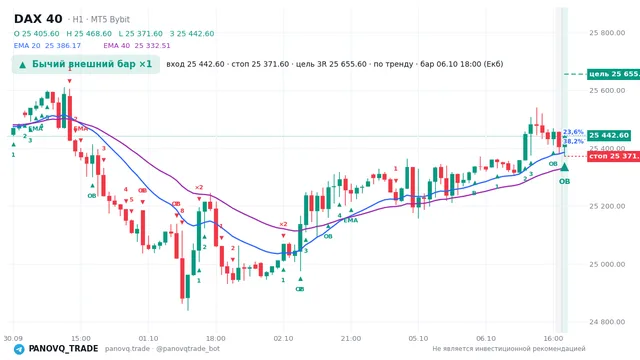This screenshot has height=360, width=640.
Task: Click the 'EMA 20 25 386.17' legend
Action: [47, 46]
